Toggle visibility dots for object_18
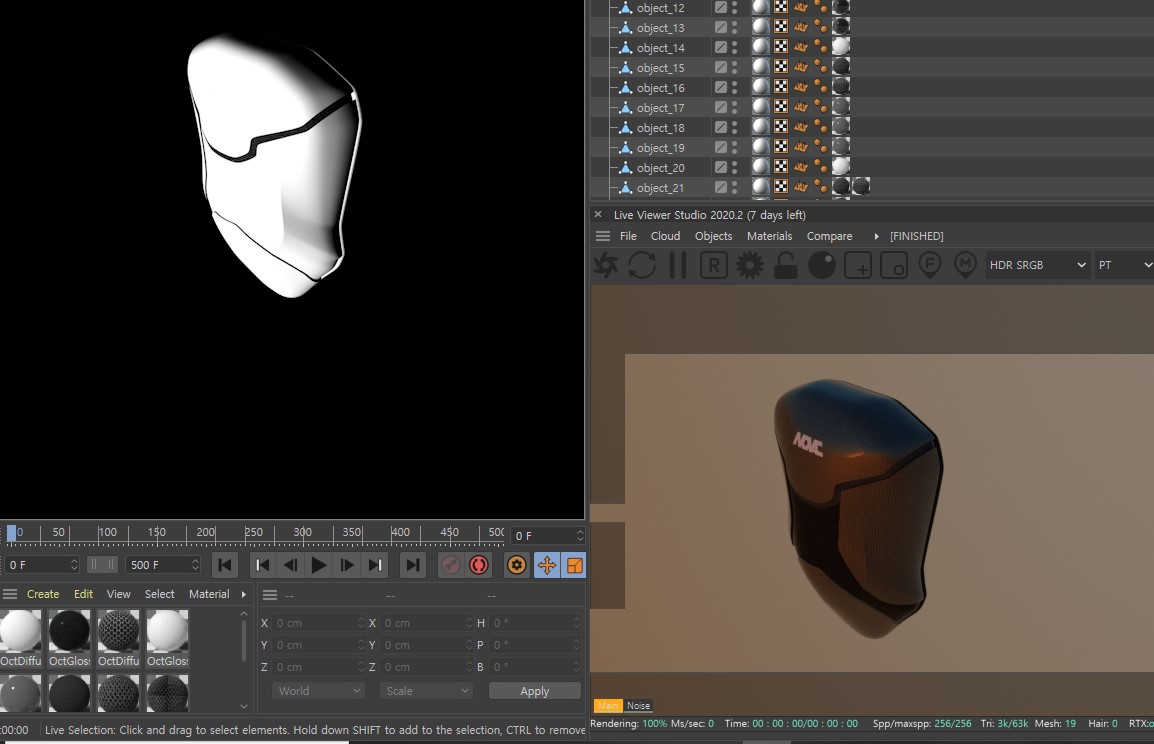This screenshot has width=1154, height=744. [734, 127]
